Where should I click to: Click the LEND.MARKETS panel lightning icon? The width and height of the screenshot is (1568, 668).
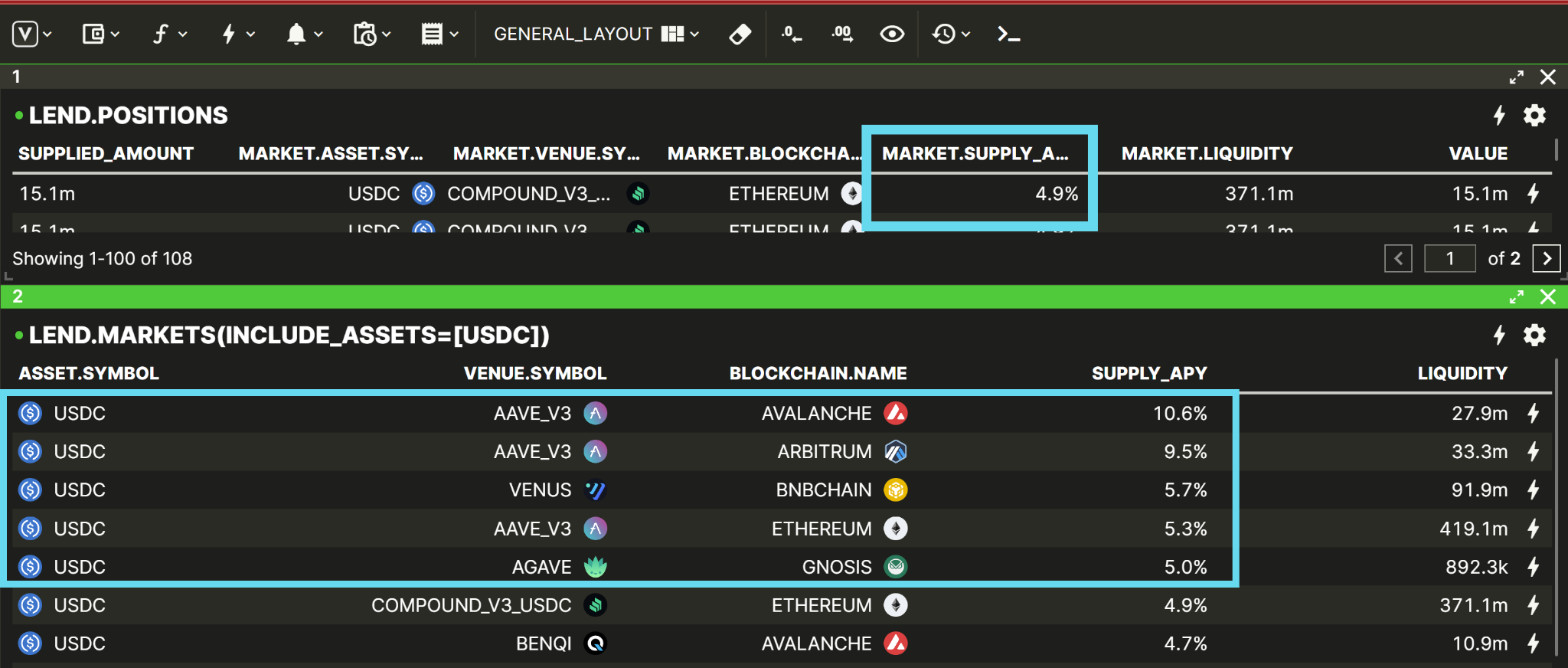point(1499,336)
